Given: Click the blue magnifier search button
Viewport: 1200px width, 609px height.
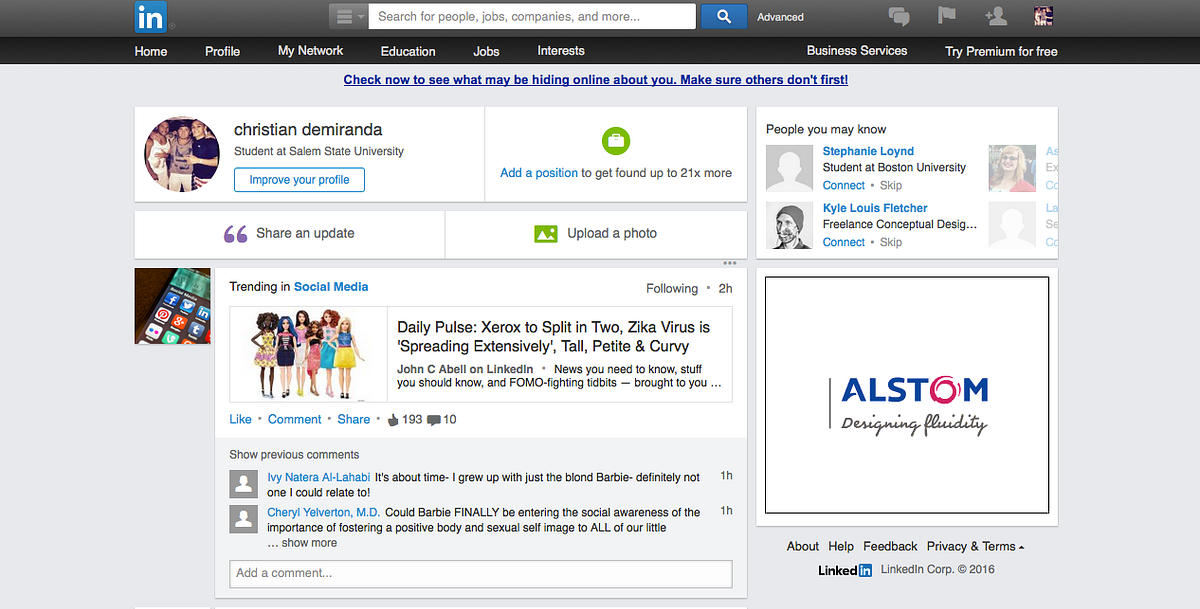Looking at the screenshot, I should tap(724, 16).
